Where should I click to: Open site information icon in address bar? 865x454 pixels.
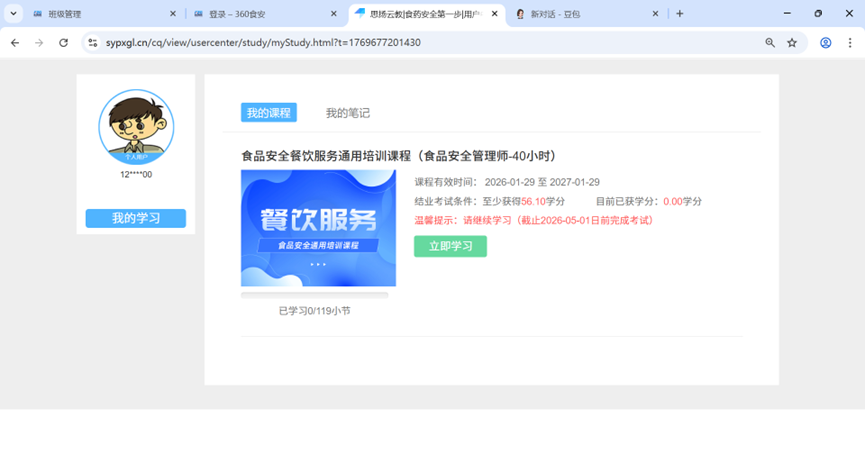(93, 43)
